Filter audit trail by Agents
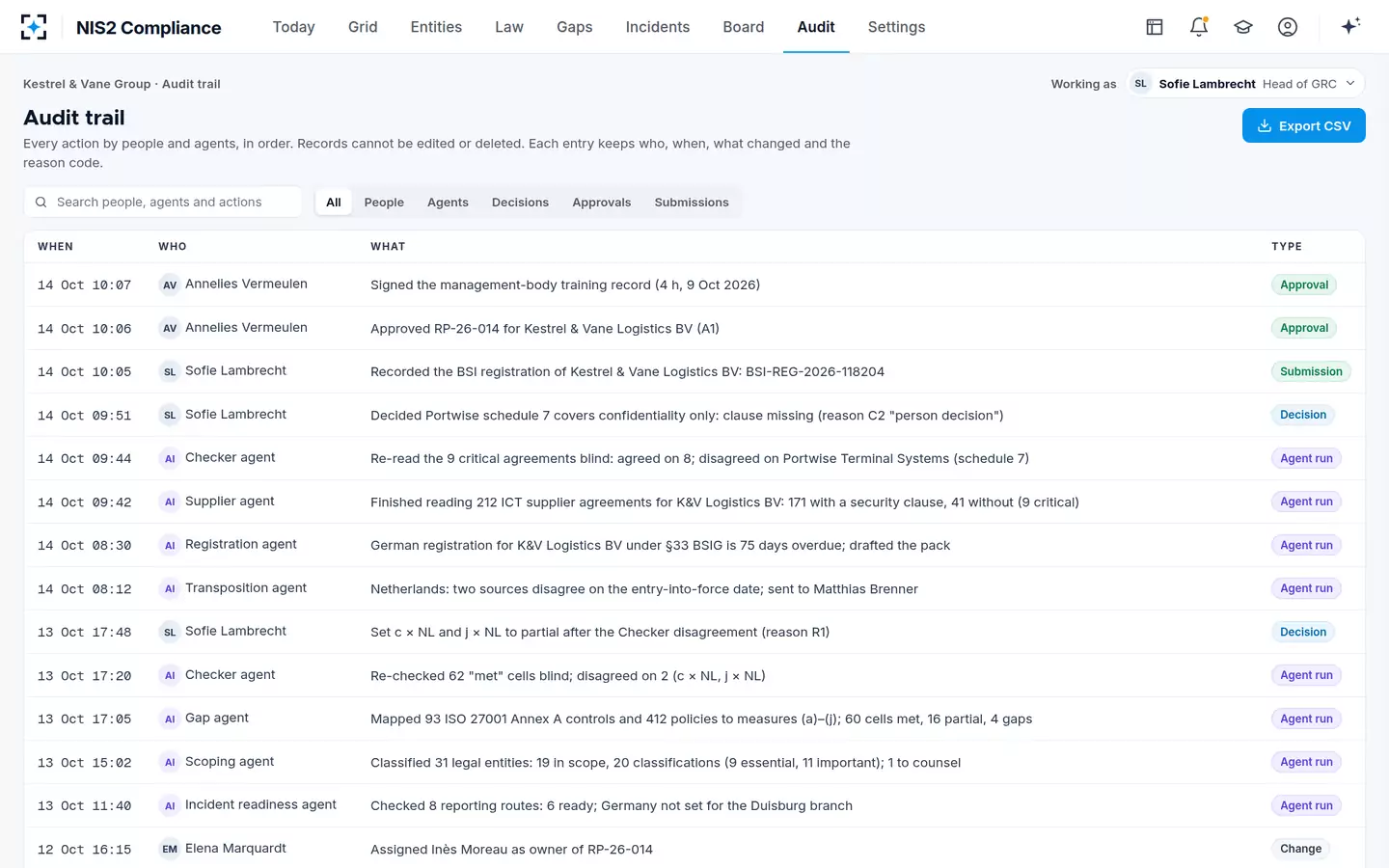Viewport: 1389px width, 868px height. 448,203
